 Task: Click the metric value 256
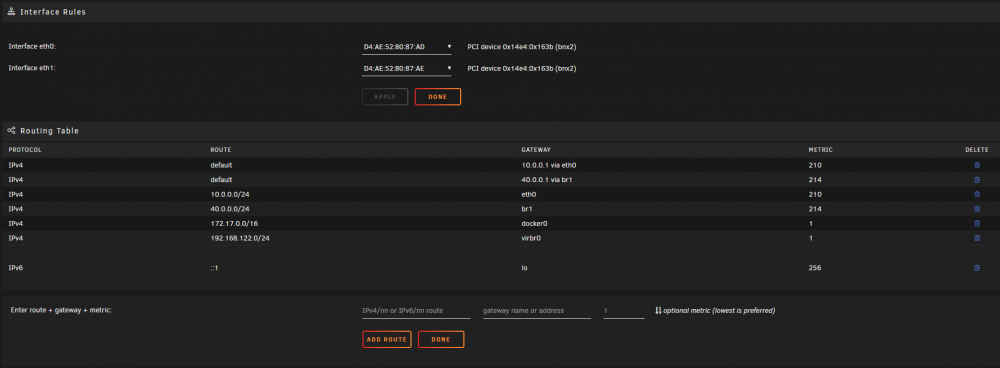(814, 268)
